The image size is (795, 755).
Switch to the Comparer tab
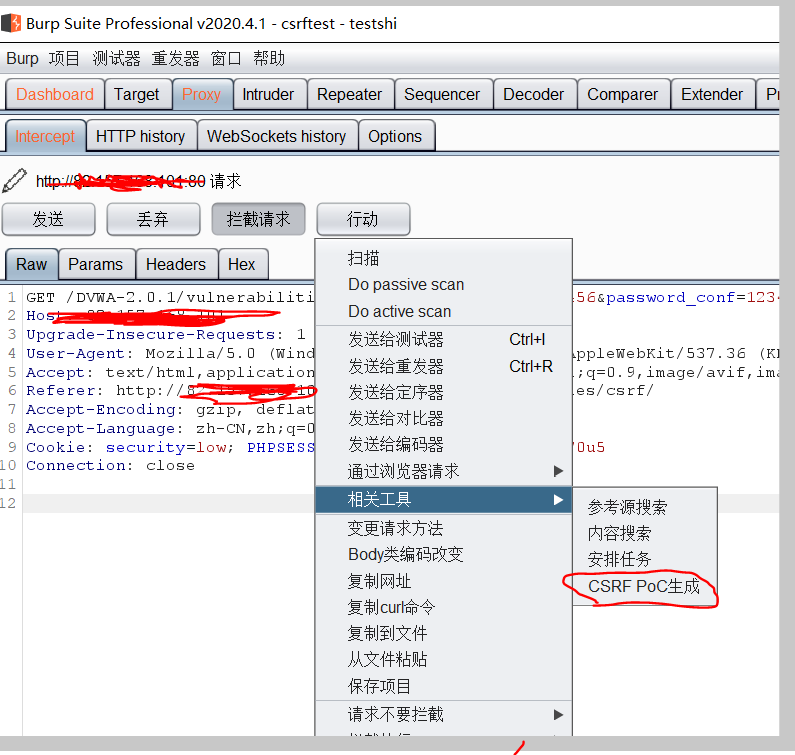coord(623,94)
